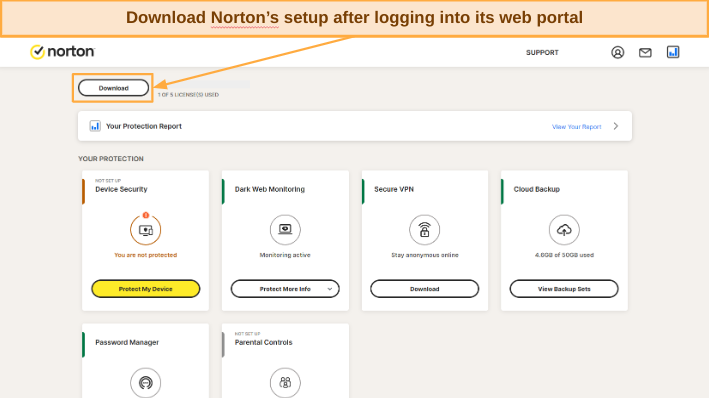This screenshot has width=709, height=398.
Task: Click the Norton logo
Action: (62, 52)
